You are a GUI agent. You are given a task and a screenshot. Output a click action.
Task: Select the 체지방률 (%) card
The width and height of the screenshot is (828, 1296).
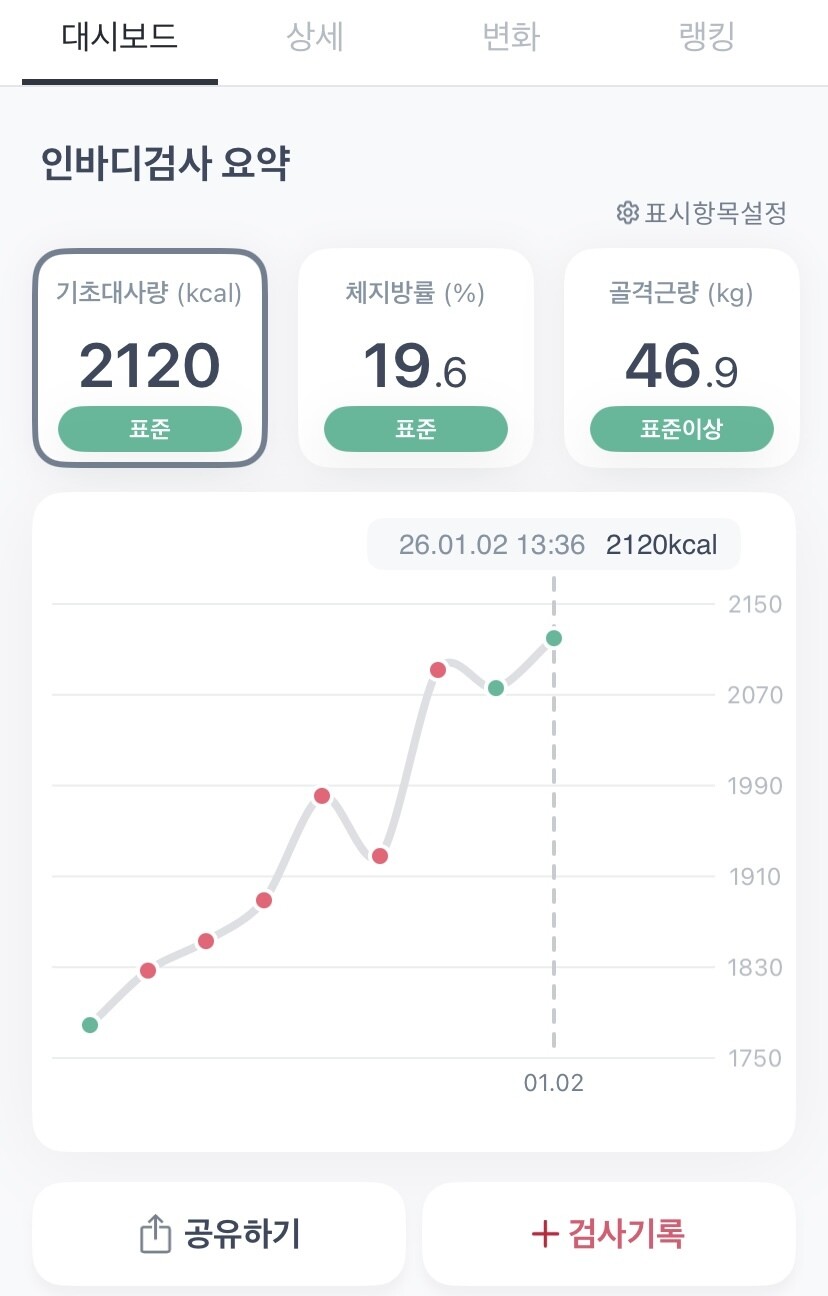(415, 358)
